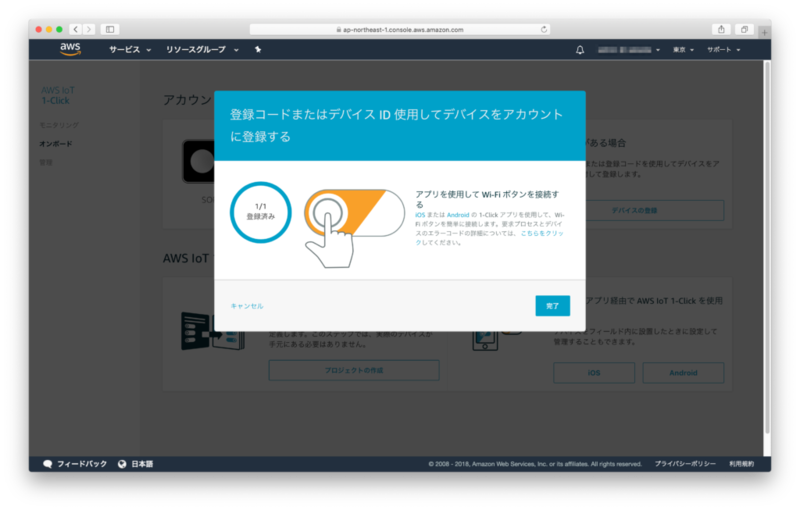Click the プロジェクトの作成 button
Screen dimensions: 800x510
(x=354, y=370)
